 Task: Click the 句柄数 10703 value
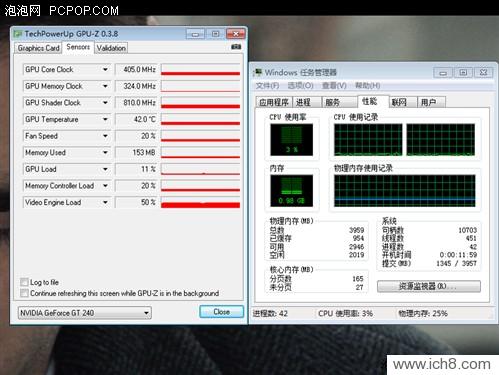tap(467, 230)
